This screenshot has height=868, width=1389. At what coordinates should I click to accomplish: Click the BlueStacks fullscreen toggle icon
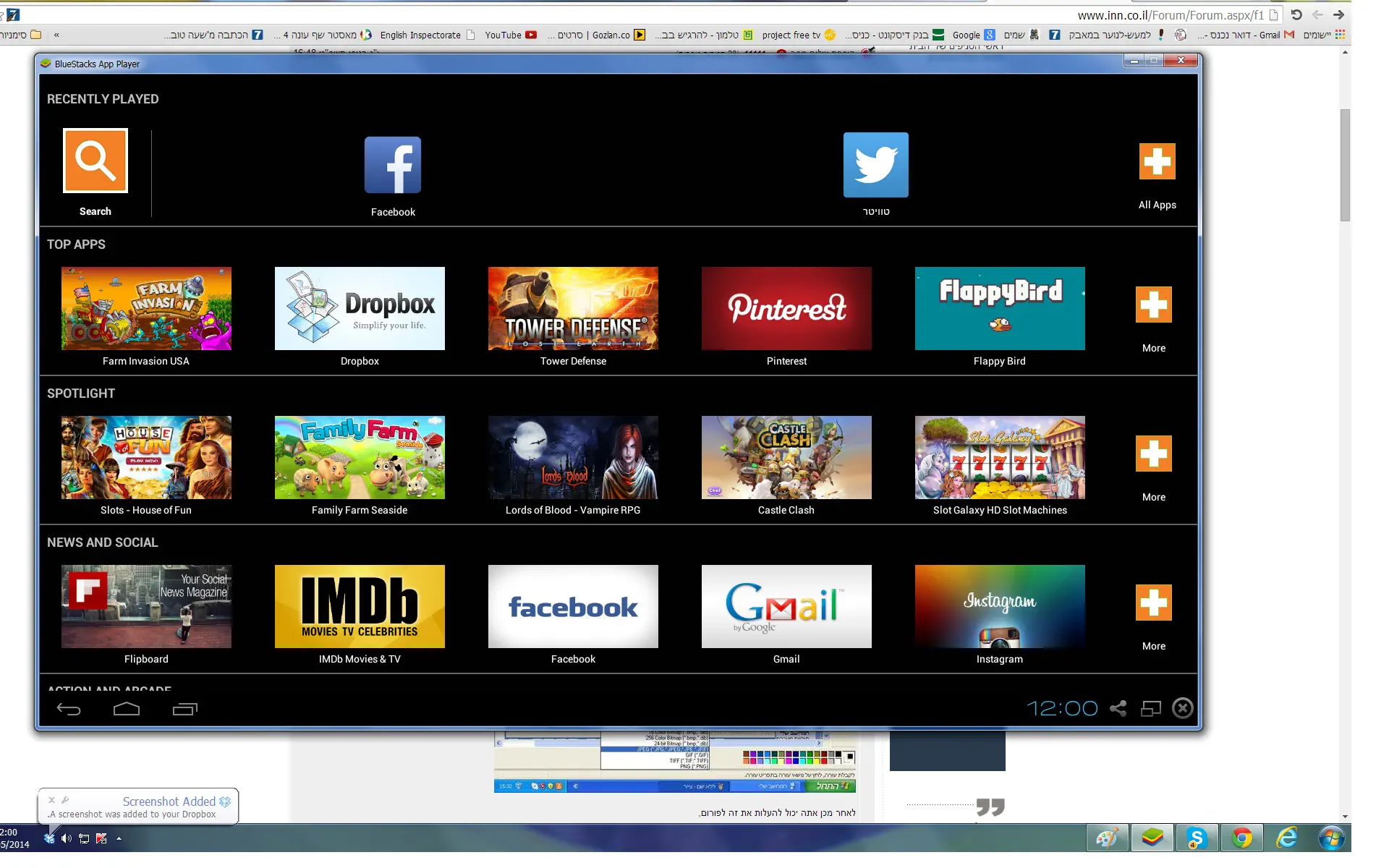point(1150,708)
